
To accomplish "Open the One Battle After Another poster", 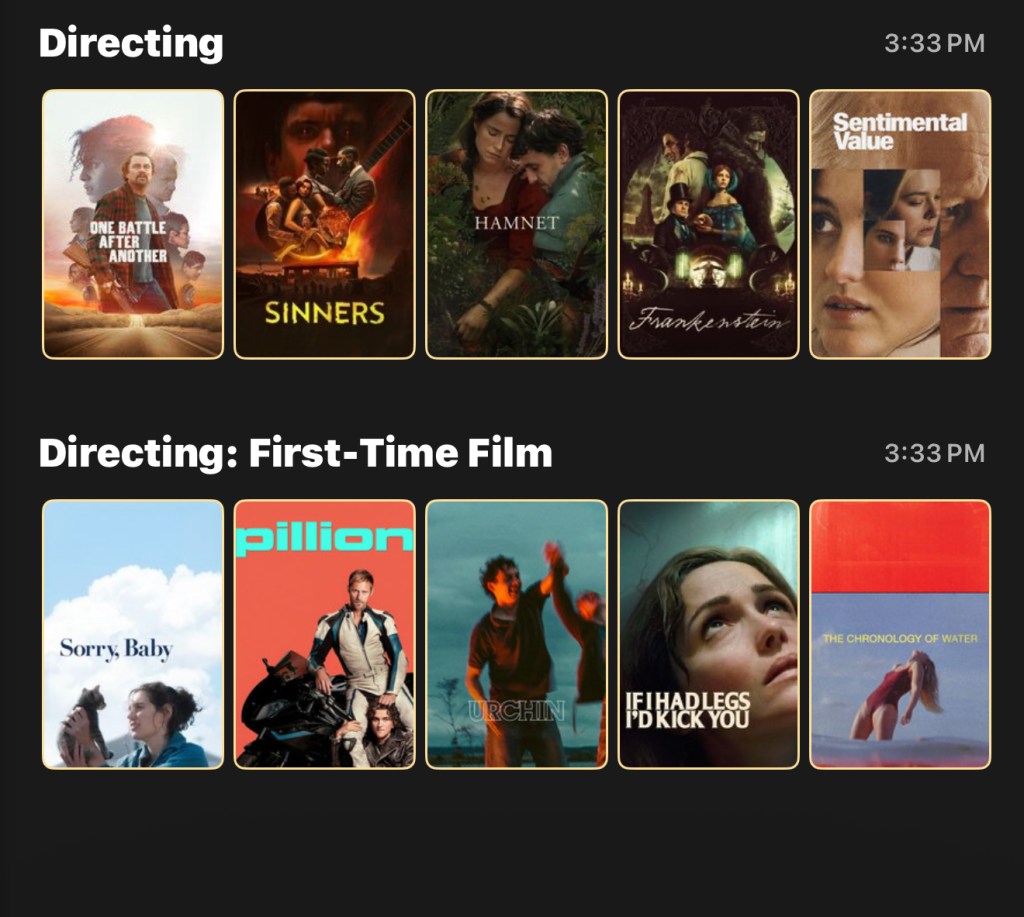I will tap(133, 224).
